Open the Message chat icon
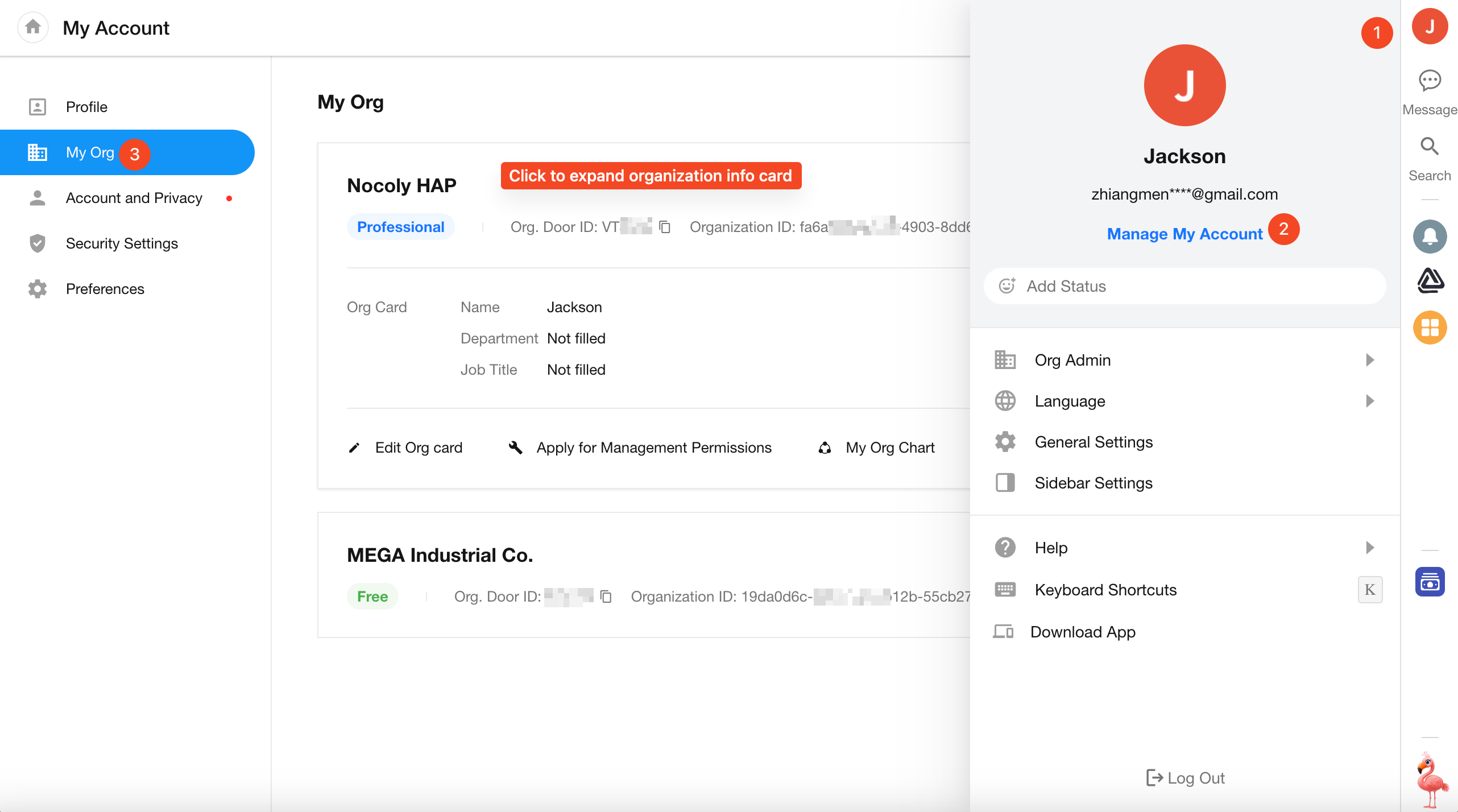1458x812 pixels. [x=1430, y=81]
